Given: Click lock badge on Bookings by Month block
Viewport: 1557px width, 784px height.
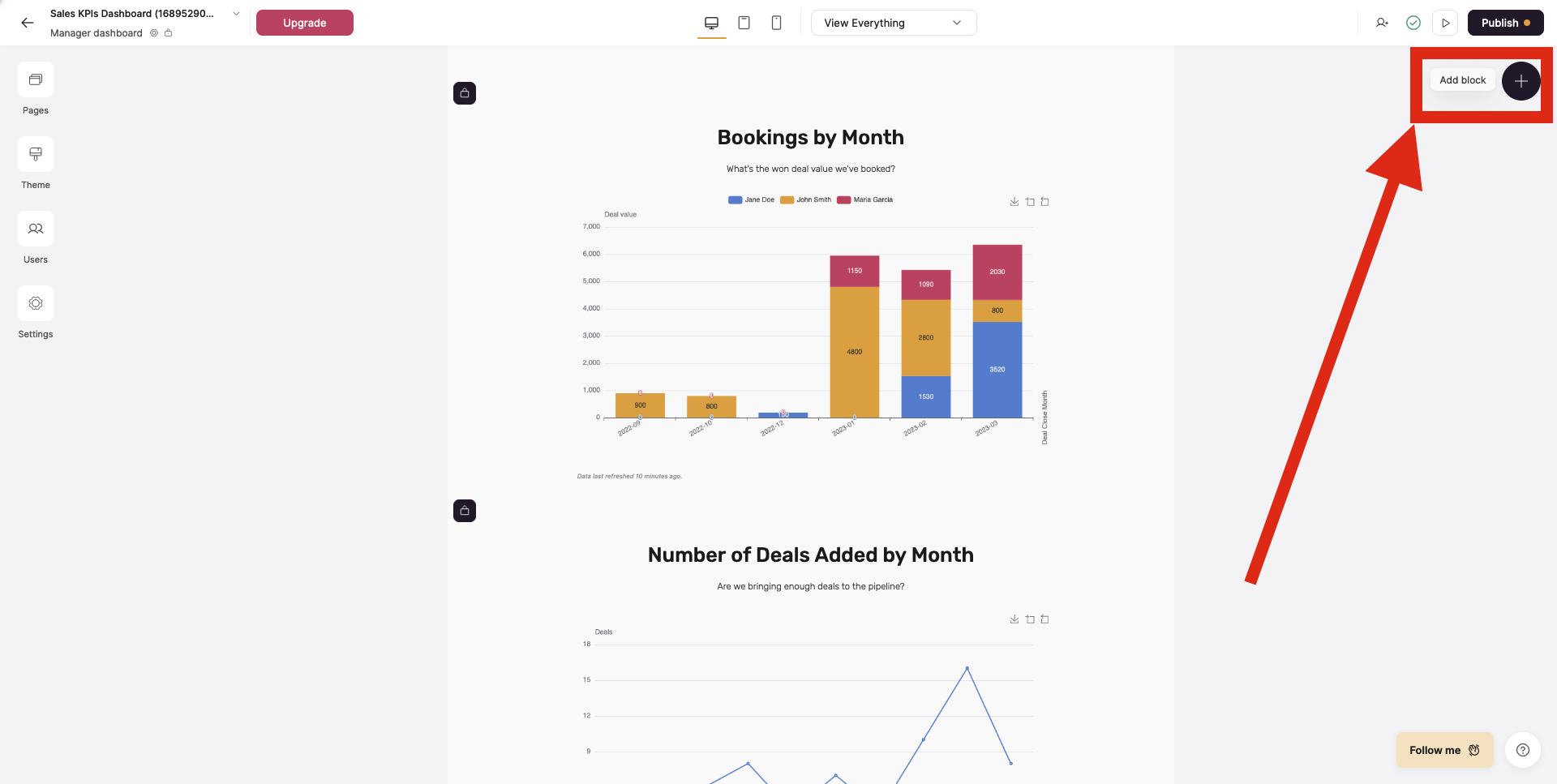Looking at the screenshot, I should (465, 93).
